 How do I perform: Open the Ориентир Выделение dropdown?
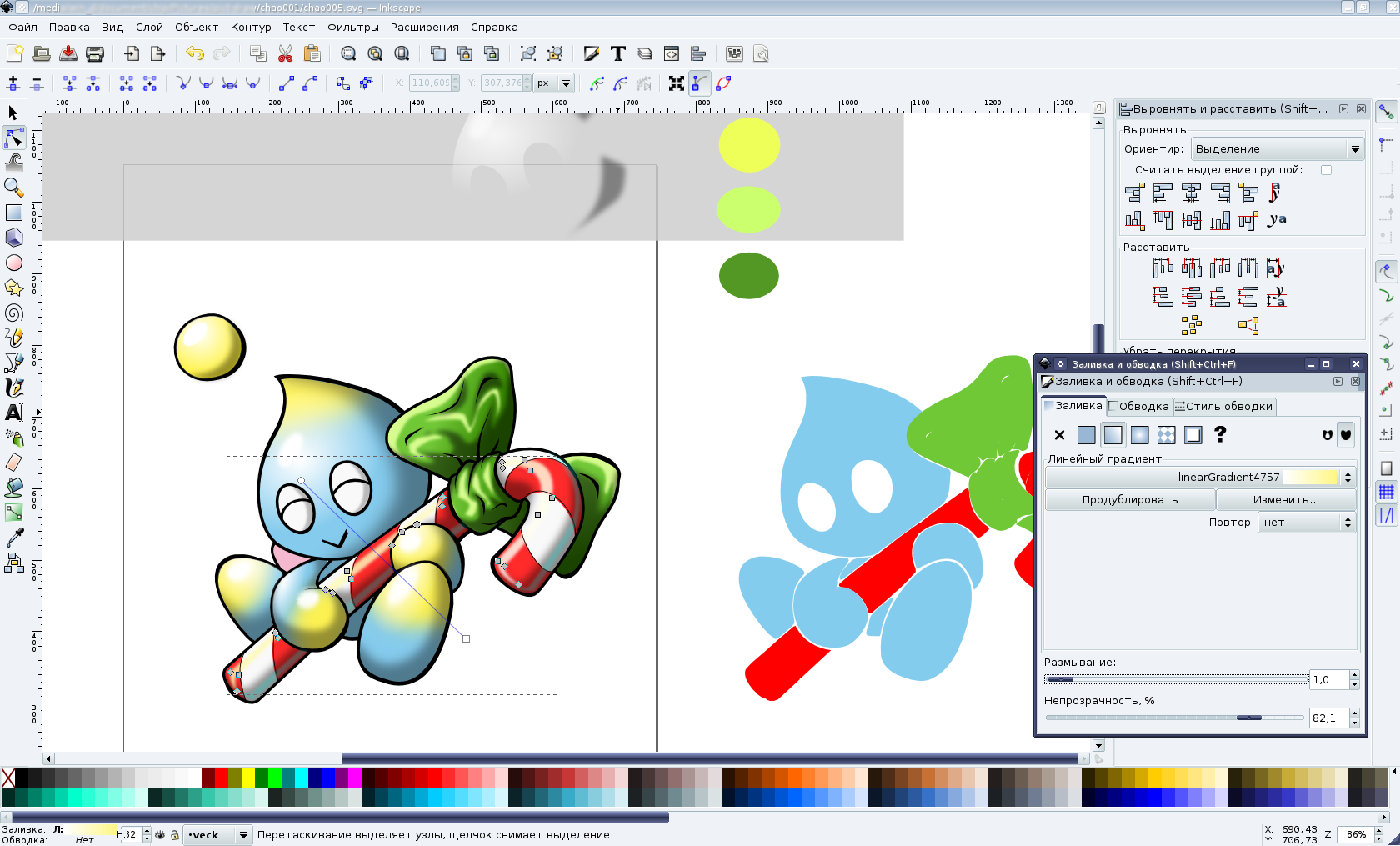[x=1277, y=149]
